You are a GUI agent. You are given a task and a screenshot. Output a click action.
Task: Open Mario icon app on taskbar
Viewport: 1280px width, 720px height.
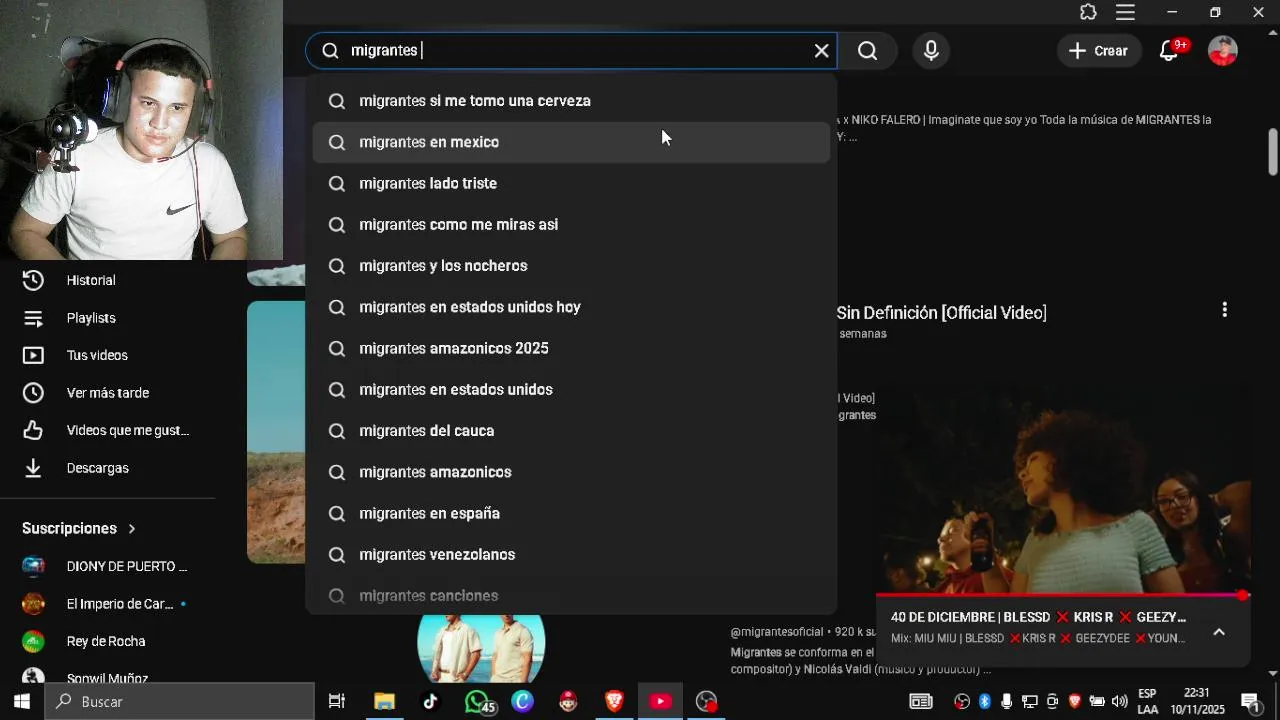pyautogui.click(x=568, y=701)
